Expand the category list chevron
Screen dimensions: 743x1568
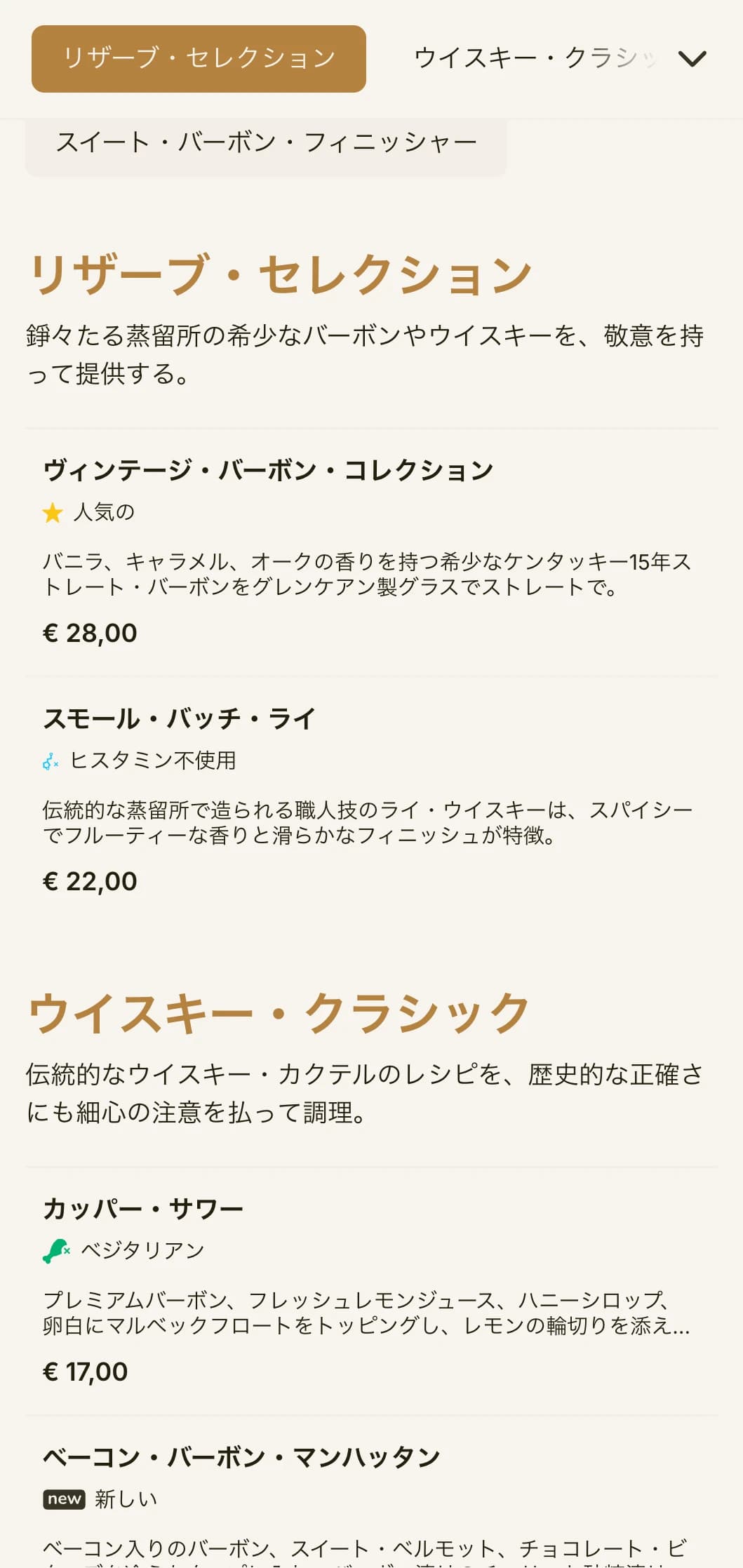click(x=692, y=58)
